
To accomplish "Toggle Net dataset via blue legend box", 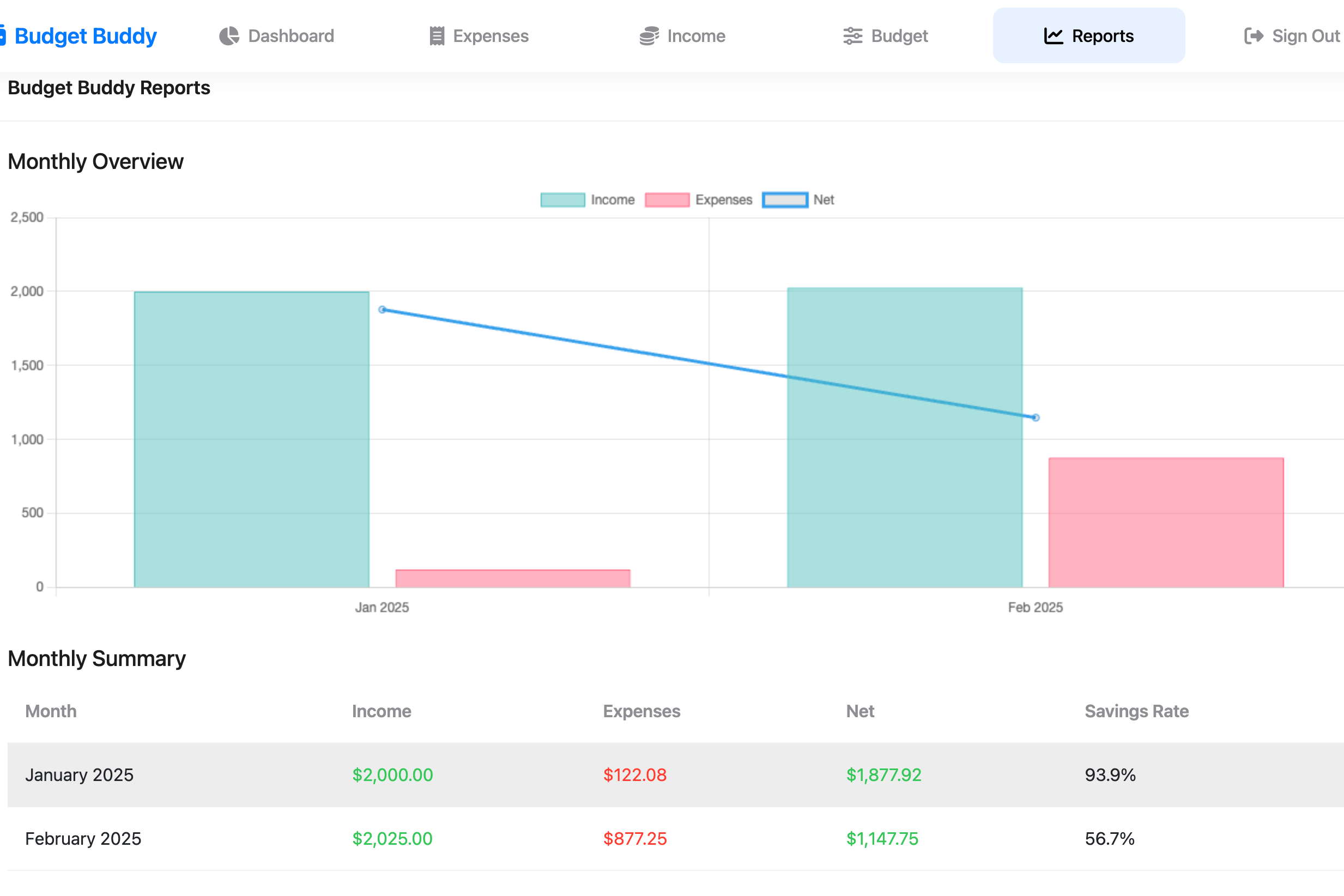I will pyautogui.click(x=785, y=200).
